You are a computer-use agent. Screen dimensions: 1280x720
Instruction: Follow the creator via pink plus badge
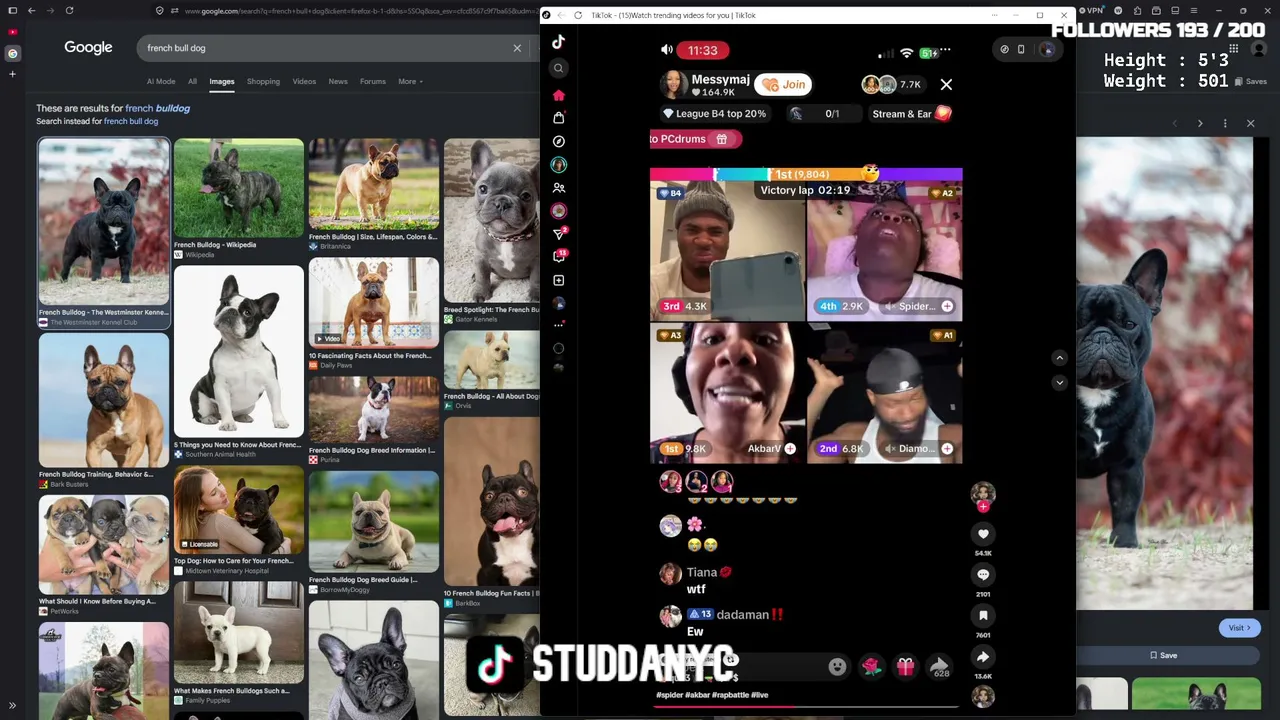(x=983, y=507)
